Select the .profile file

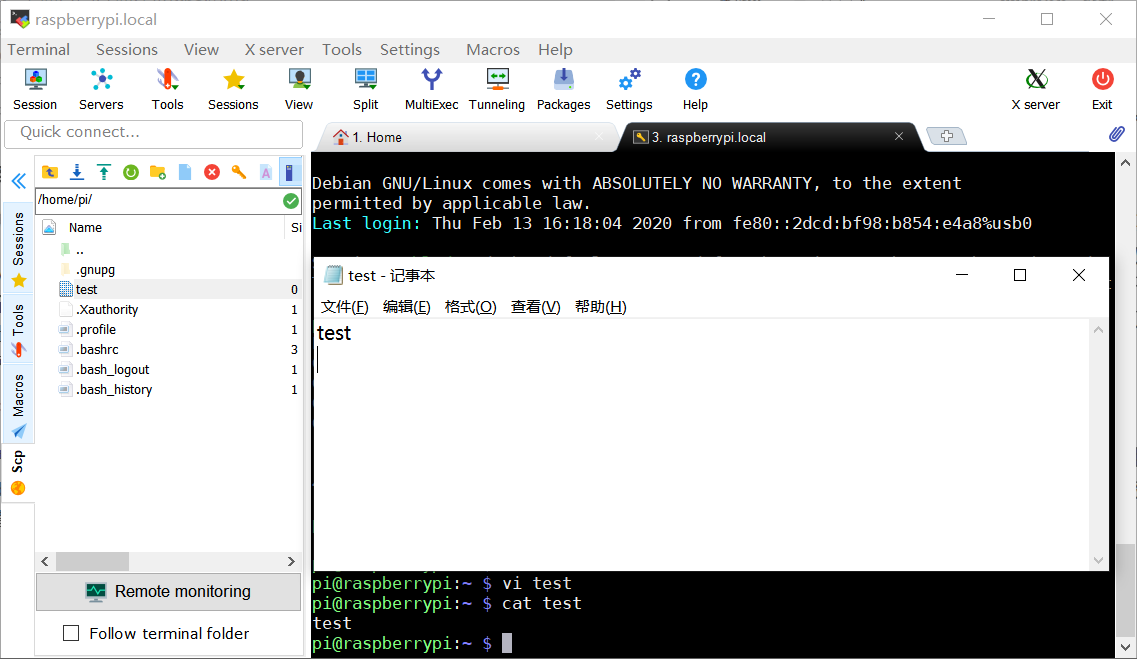coord(168,330)
